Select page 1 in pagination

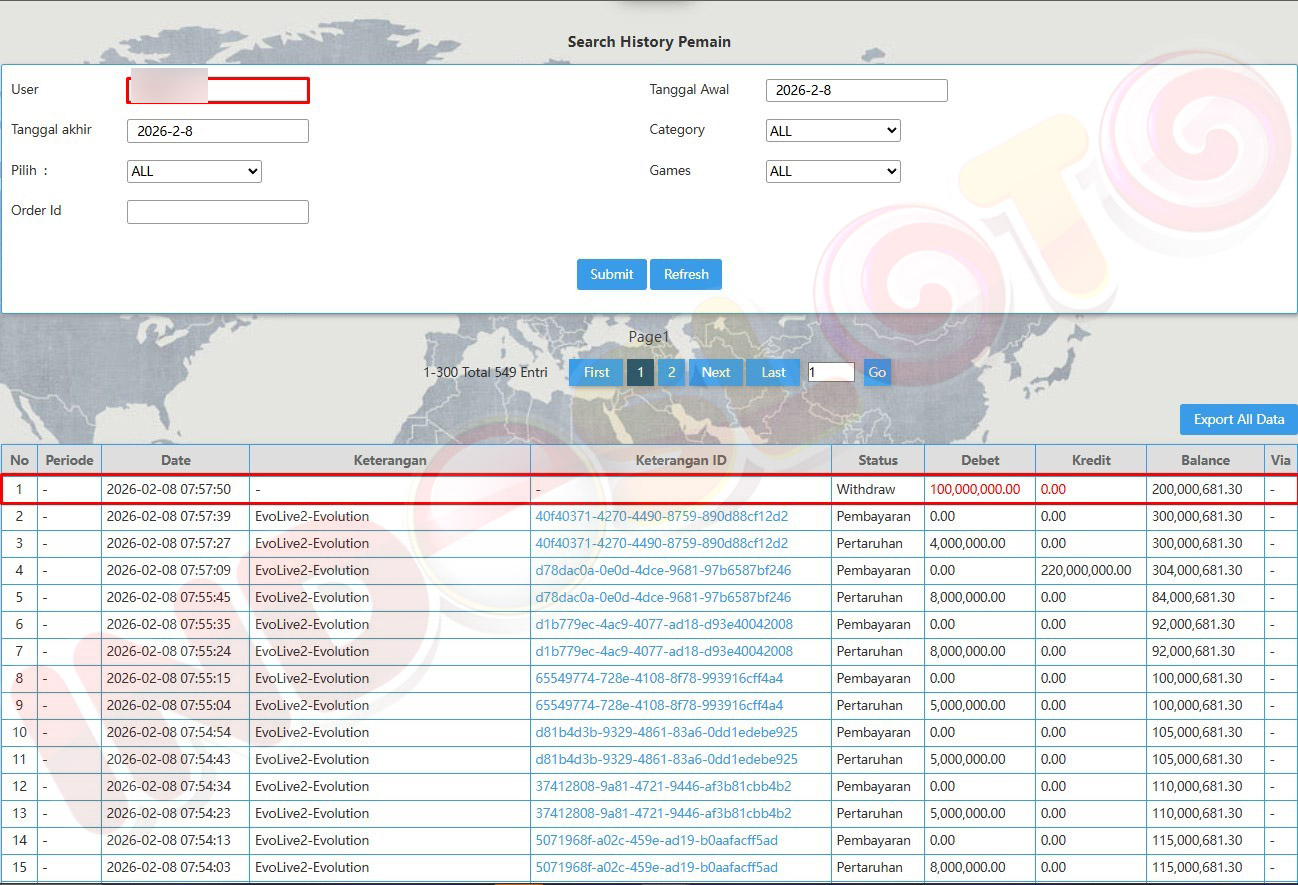(x=640, y=372)
